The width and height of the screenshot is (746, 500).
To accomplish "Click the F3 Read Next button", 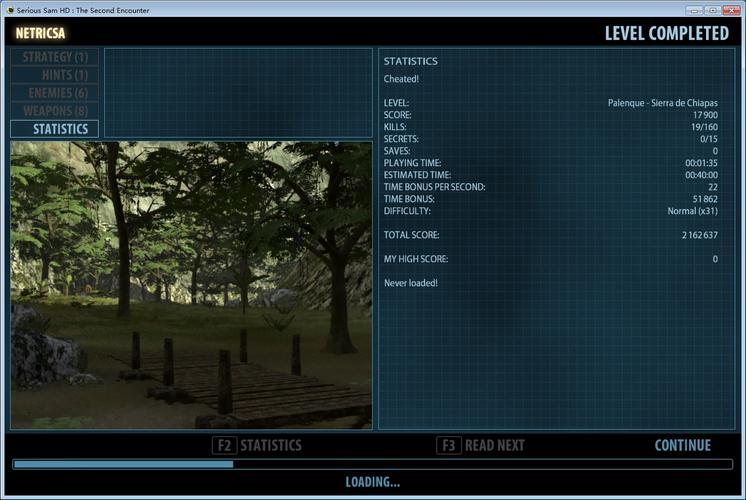I will [x=481, y=445].
